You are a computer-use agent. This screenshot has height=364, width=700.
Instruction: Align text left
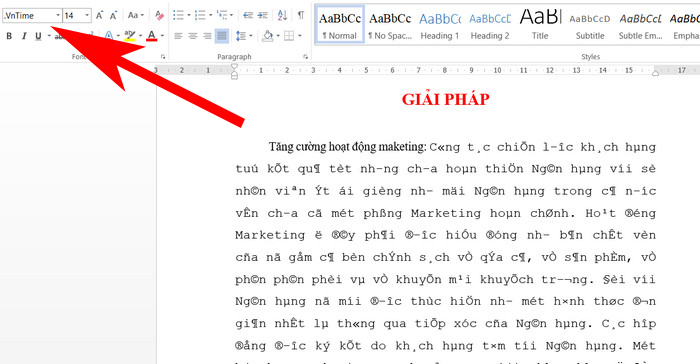point(178,35)
